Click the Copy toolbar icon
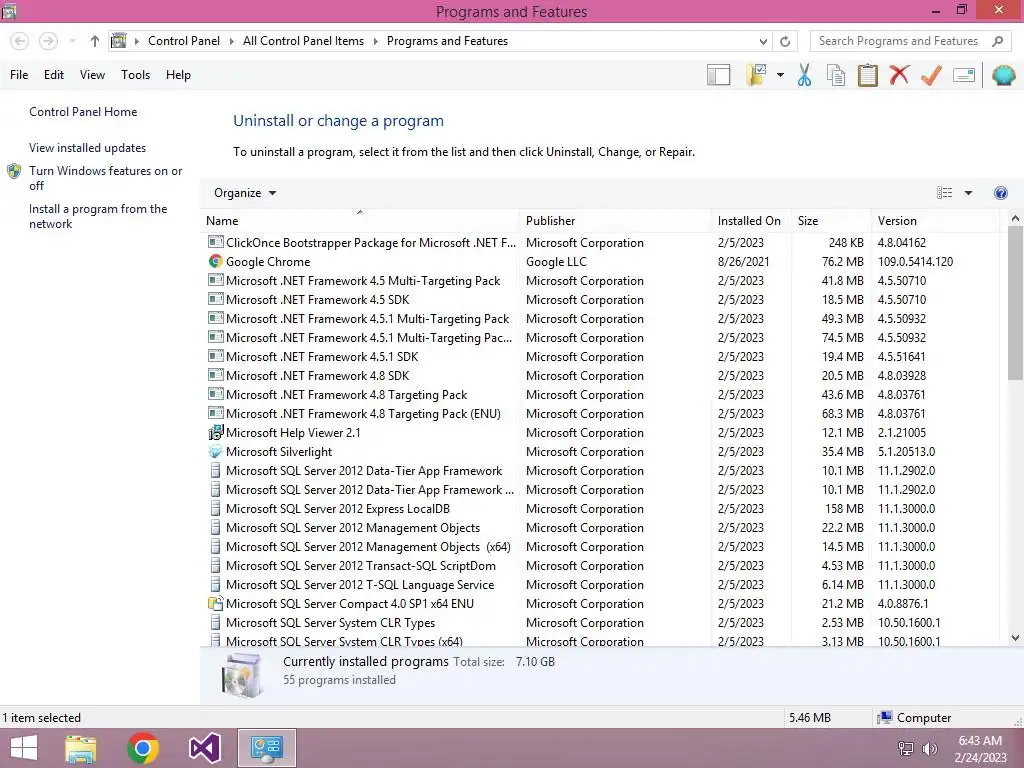 [x=836, y=75]
